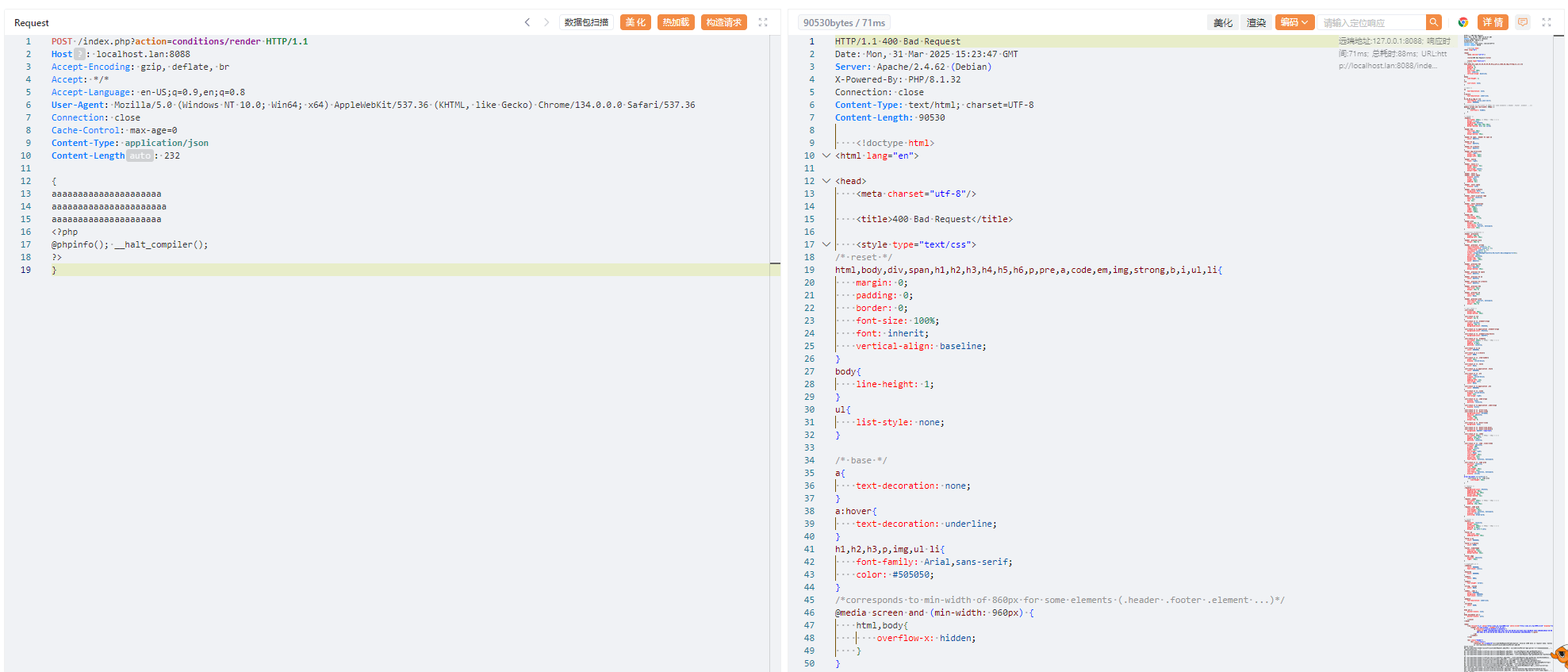Click the Date header line in response
The width and height of the screenshot is (1568, 672).
point(926,54)
